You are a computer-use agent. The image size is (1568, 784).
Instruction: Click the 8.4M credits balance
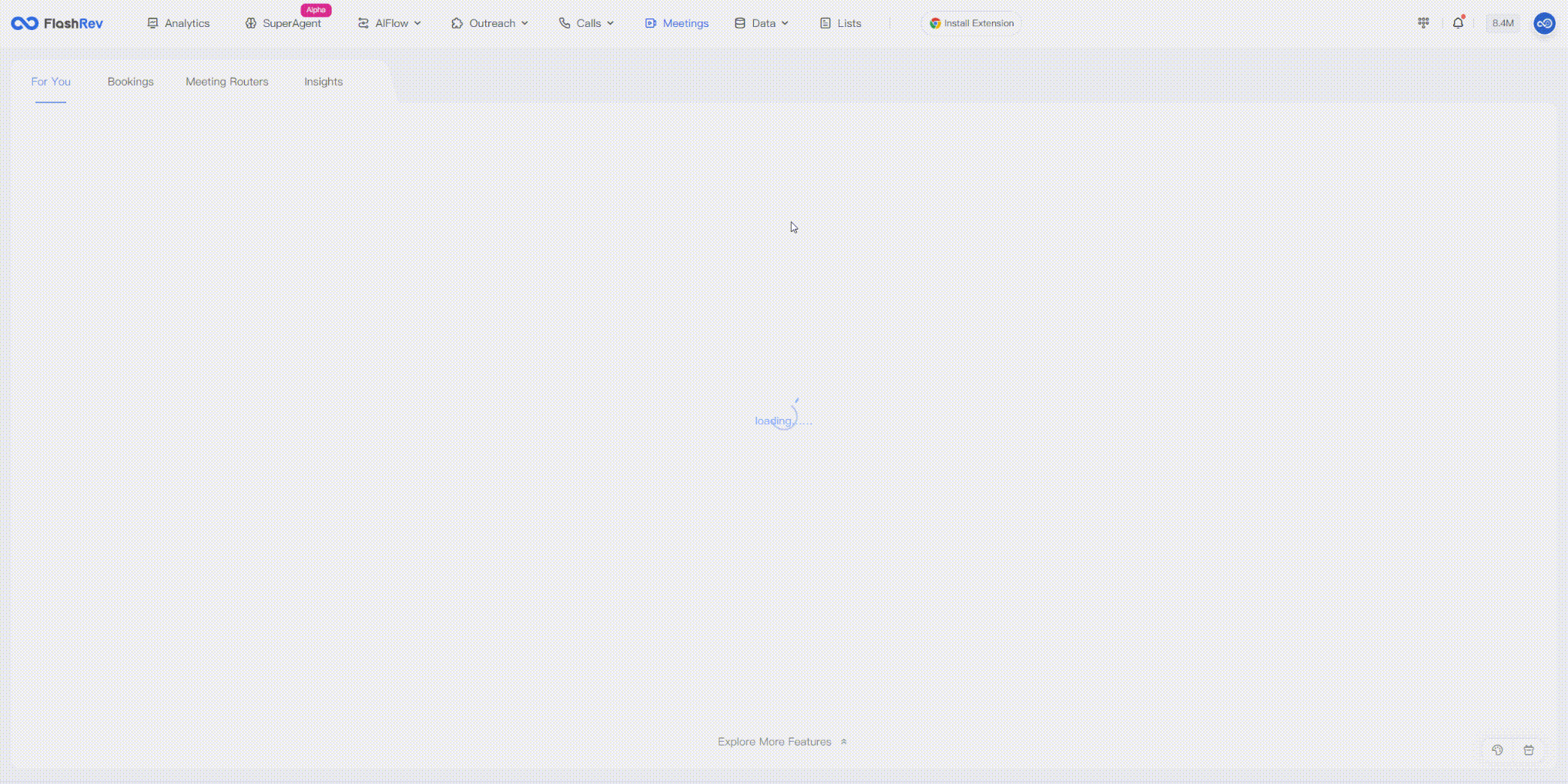pos(1503,23)
